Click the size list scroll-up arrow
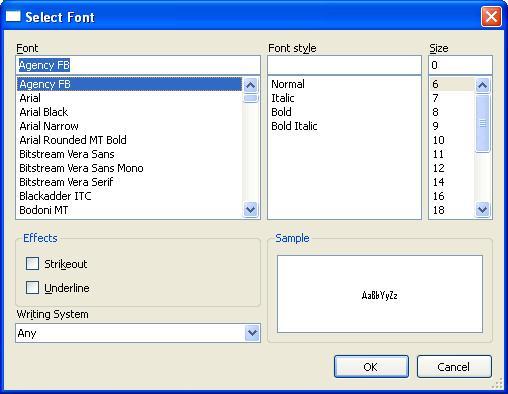 tap(482, 85)
